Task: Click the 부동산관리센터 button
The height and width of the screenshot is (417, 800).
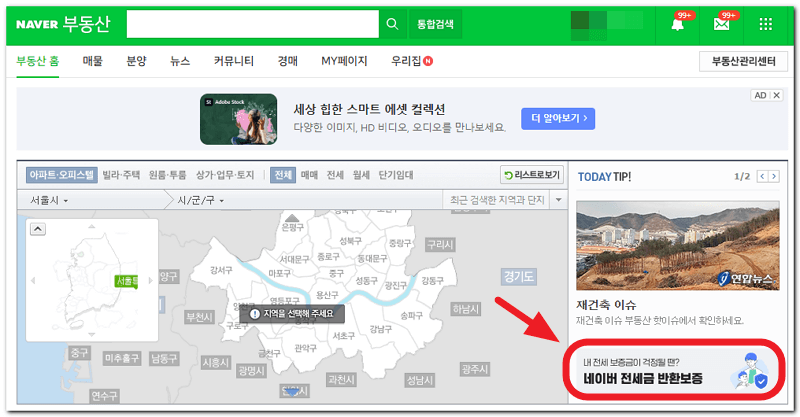Action: 743,61
